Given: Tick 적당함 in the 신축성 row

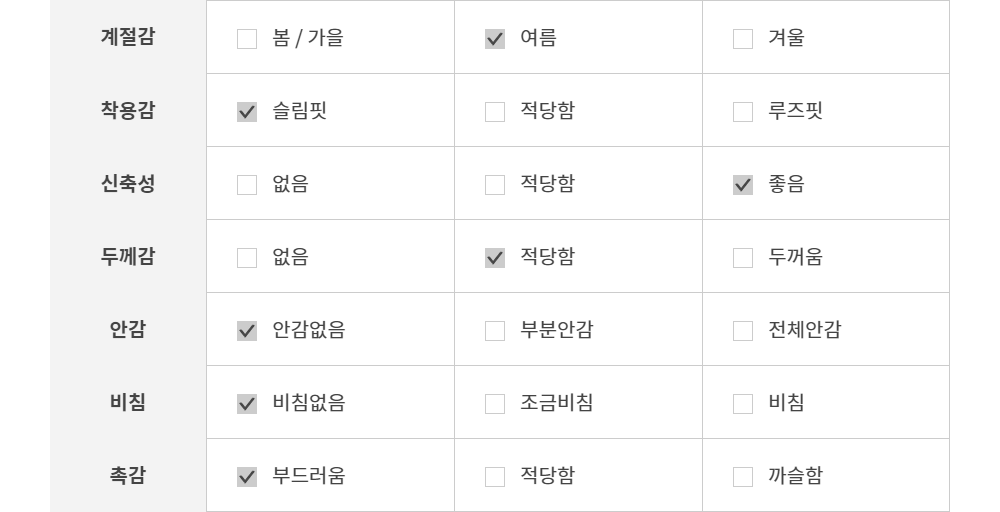Looking at the screenshot, I should pos(495,185).
